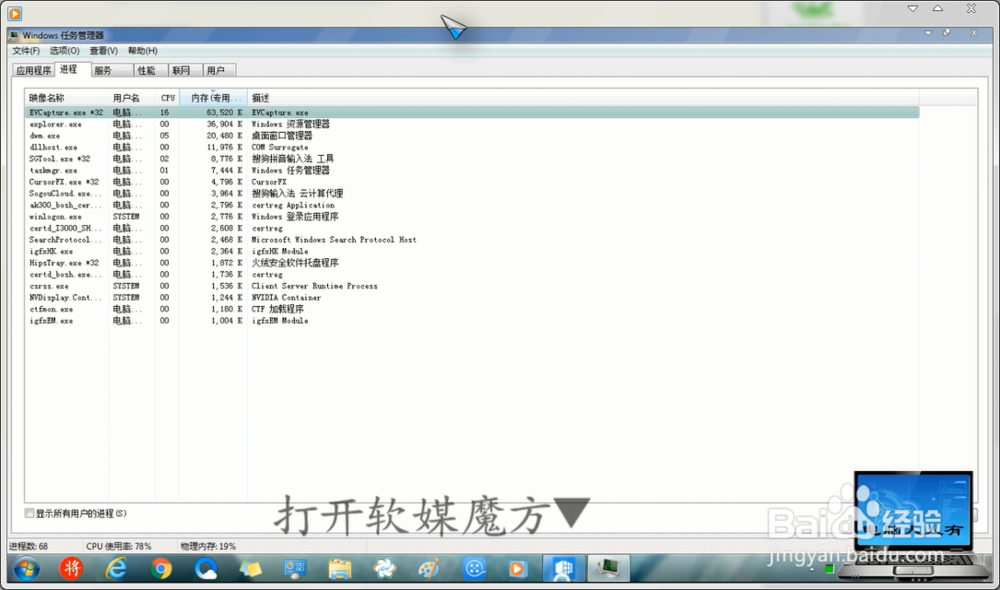Image resolution: width=1000 pixels, height=590 pixels.
Task: Open the Paint palette taskbar icon
Action: click(x=429, y=568)
